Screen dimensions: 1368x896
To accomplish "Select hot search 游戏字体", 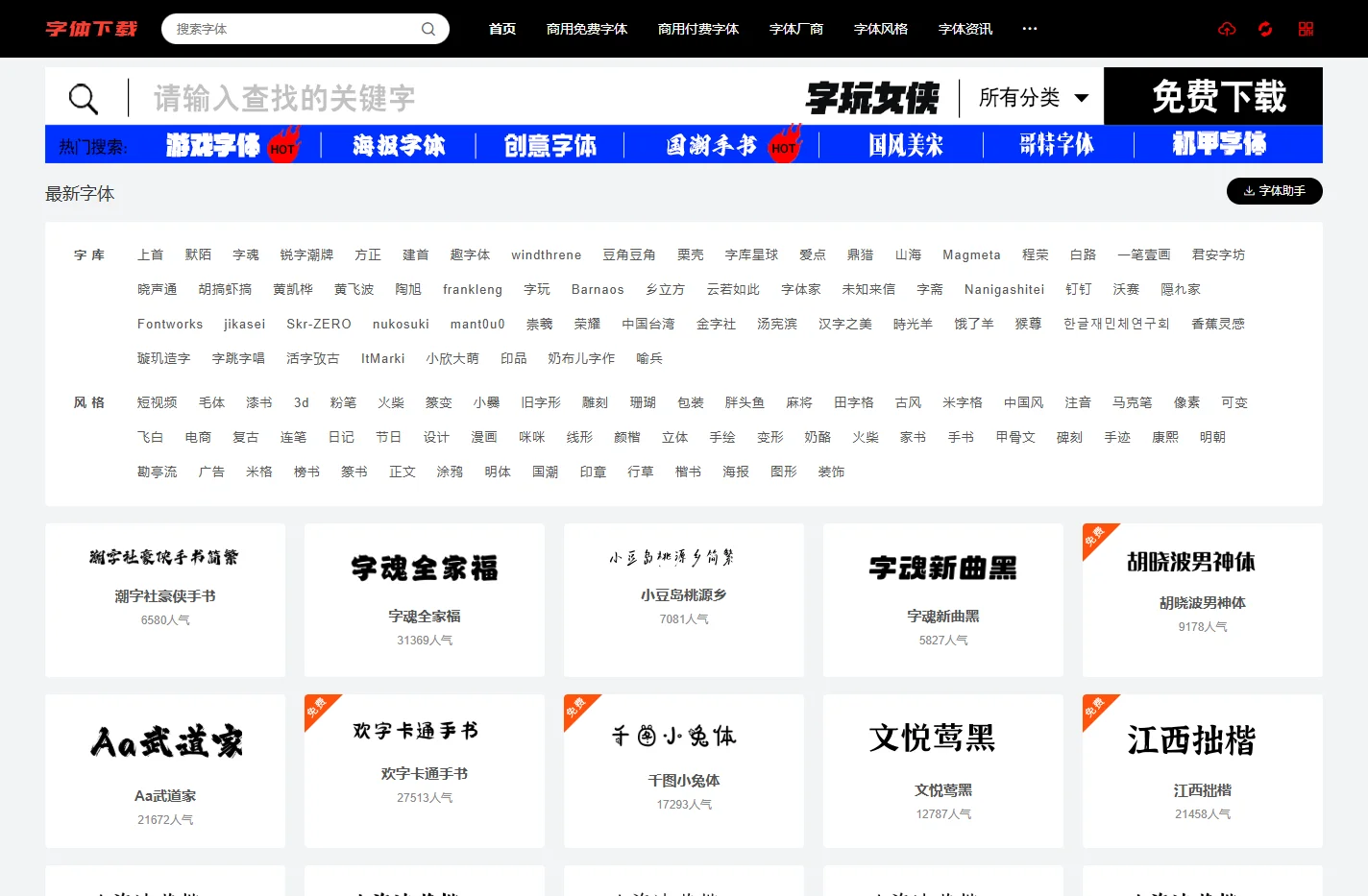I will [213, 145].
